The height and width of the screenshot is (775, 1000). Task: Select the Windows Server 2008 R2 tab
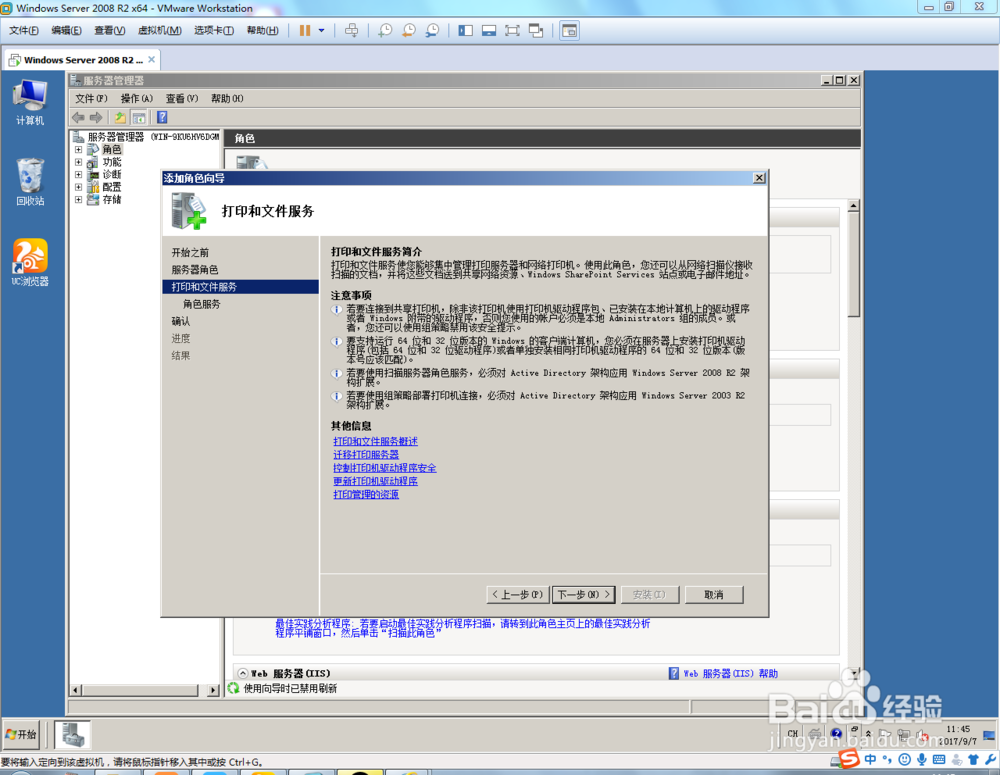(82, 60)
